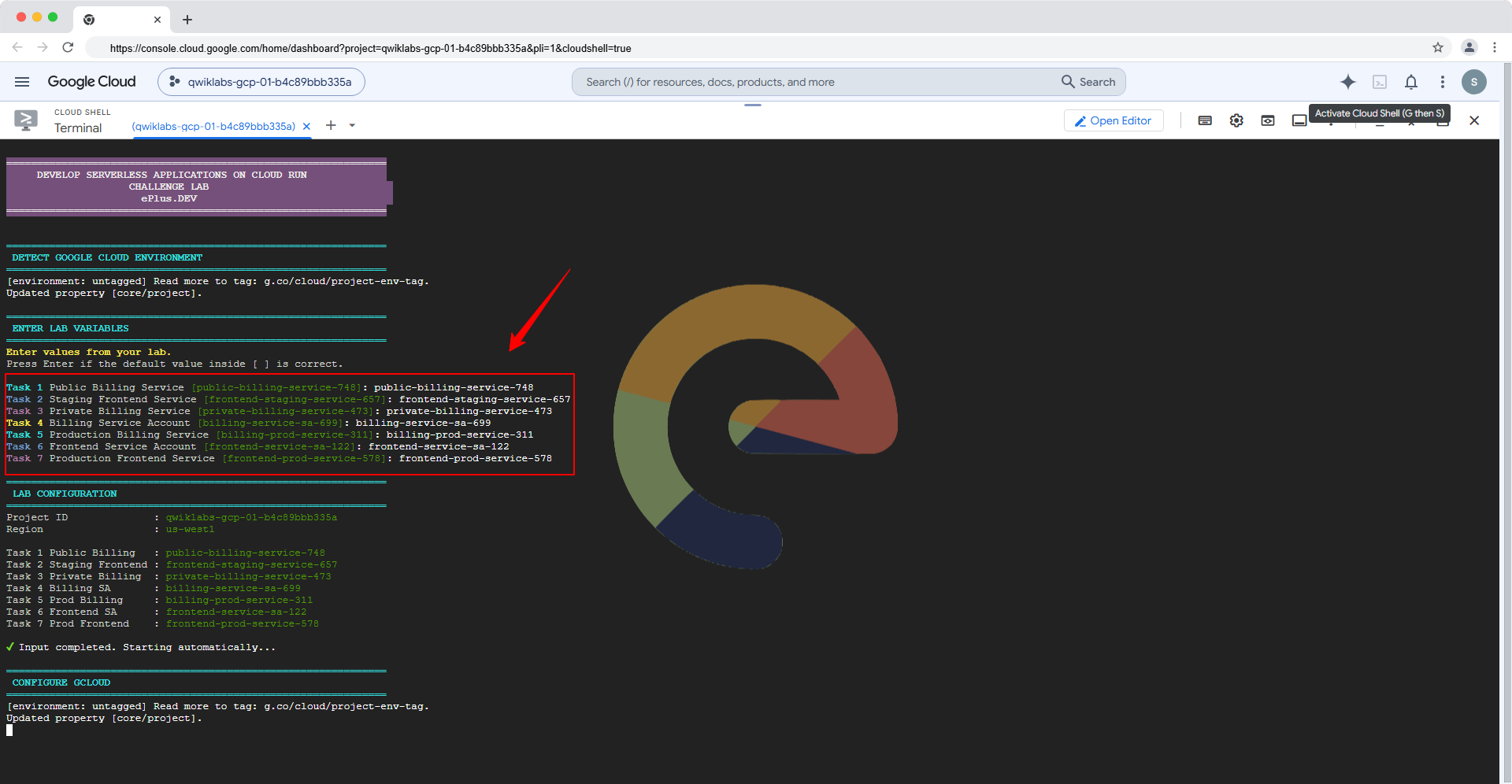Select the qwiklabs-gcp-01-b4c89bbb335a terminal tab

(x=213, y=126)
